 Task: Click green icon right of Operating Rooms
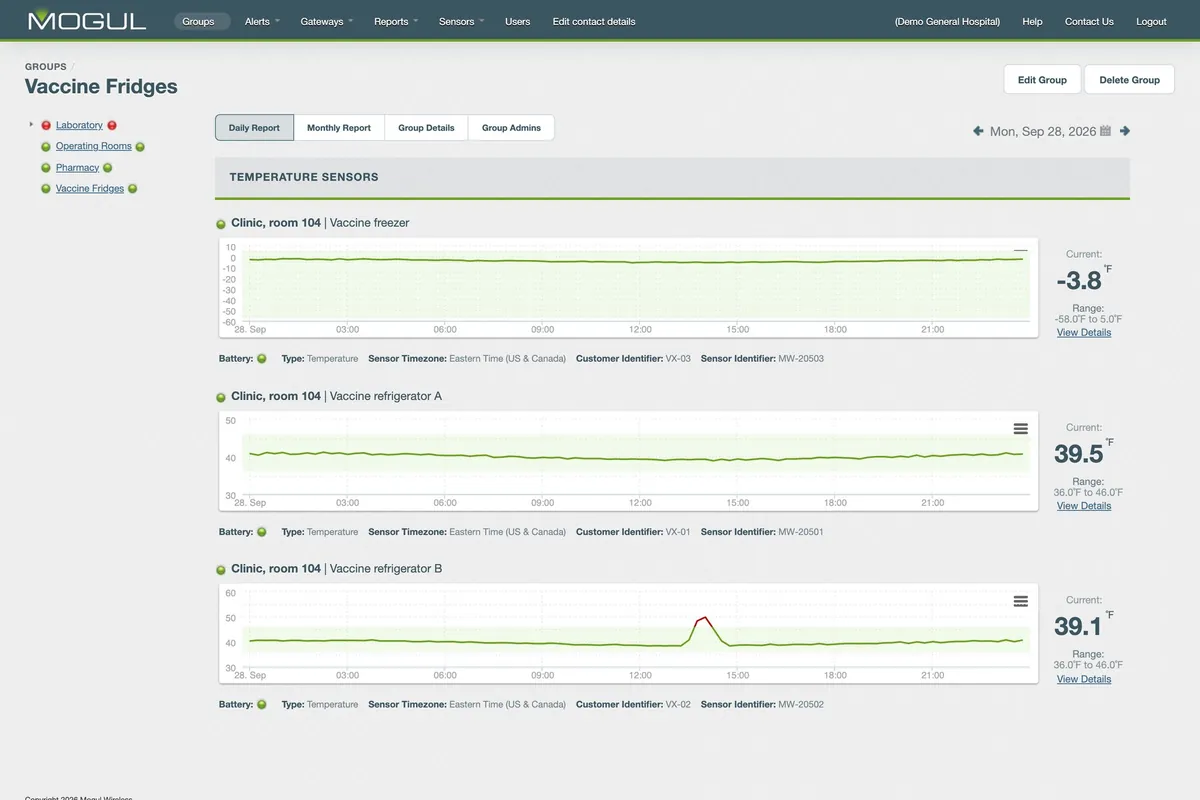pos(140,147)
